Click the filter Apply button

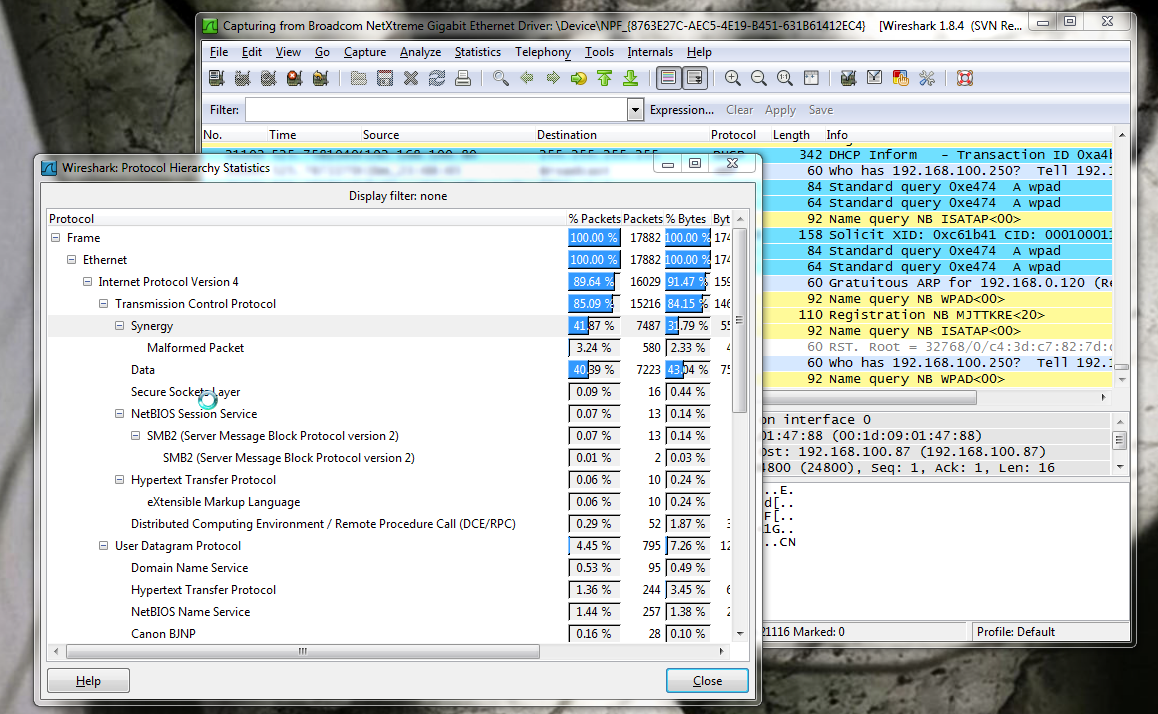click(x=780, y=110)
